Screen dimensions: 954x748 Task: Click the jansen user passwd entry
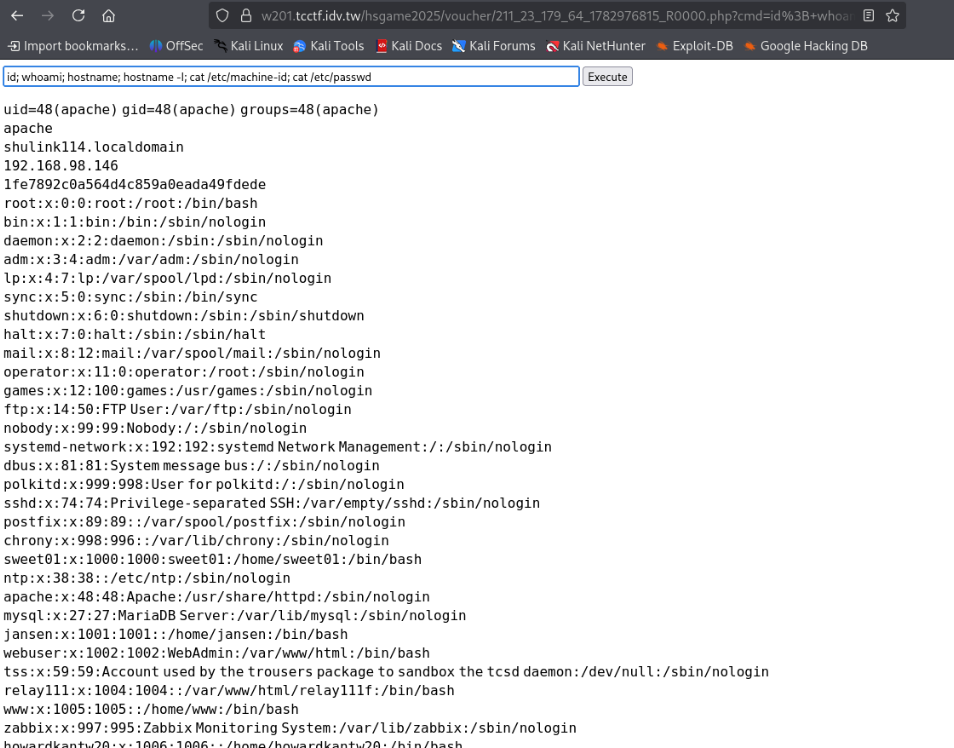point(176,634)
